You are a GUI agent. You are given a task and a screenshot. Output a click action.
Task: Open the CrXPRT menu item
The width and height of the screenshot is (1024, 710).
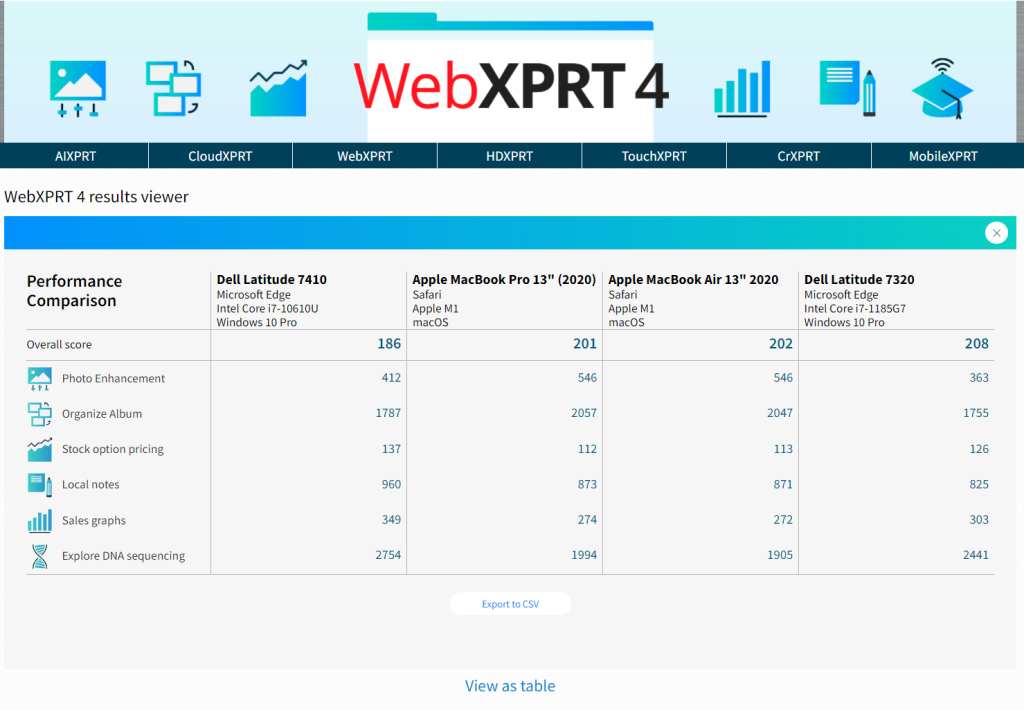pyautogui.click(x=799, y=156)
